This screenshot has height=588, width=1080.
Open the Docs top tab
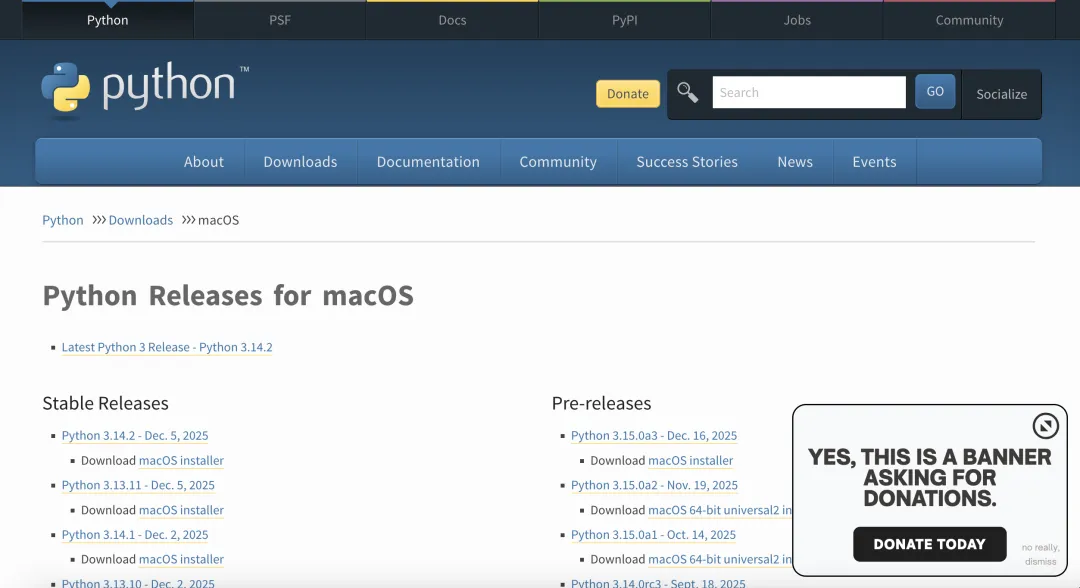tap(453, 20)
